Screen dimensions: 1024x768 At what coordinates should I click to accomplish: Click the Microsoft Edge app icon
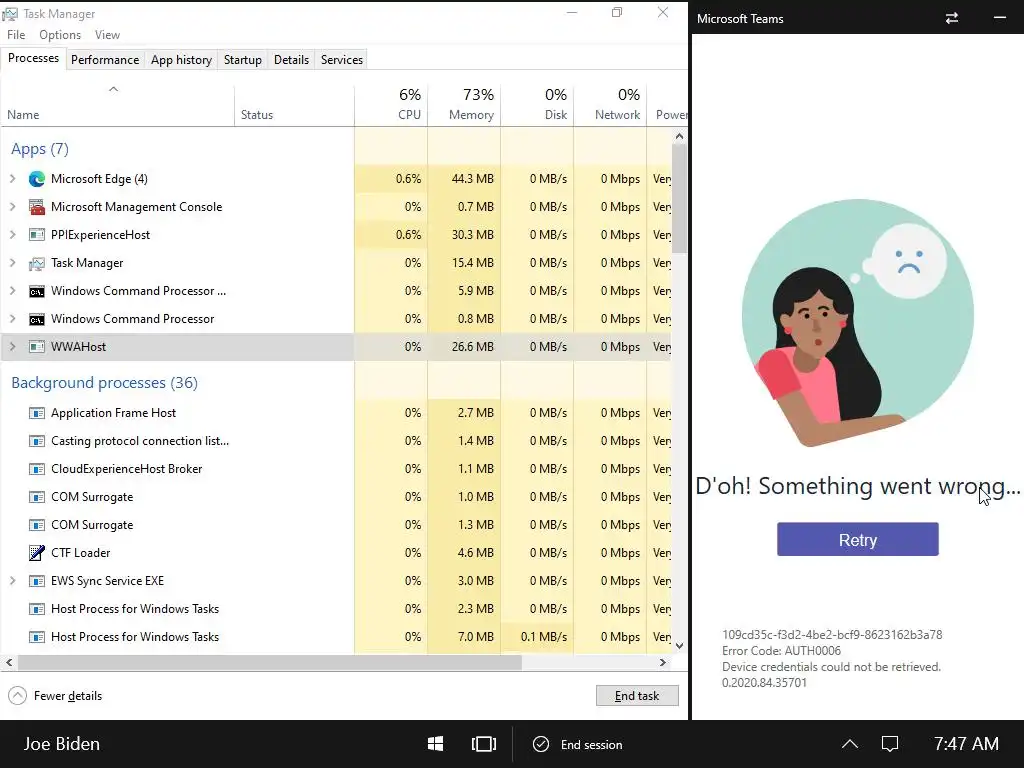pyautogui.click(x=37, y=179)
